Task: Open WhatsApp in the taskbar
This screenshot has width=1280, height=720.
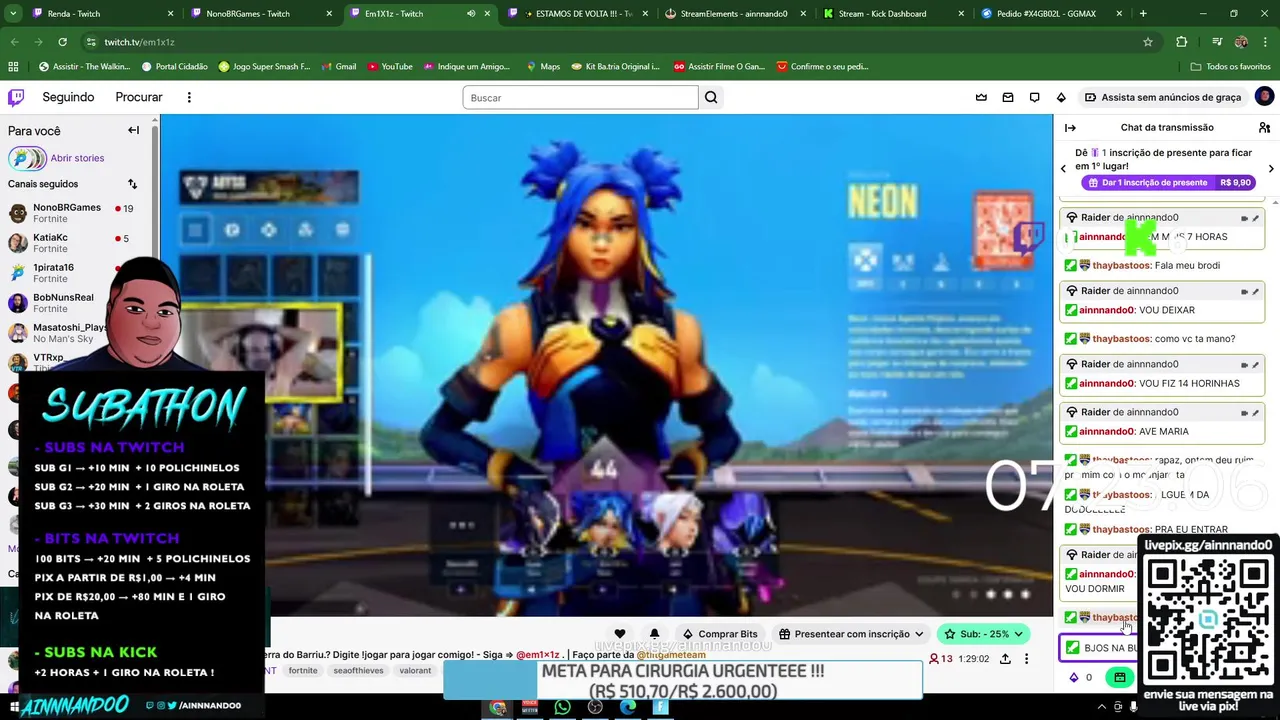Action: point(562,707)
